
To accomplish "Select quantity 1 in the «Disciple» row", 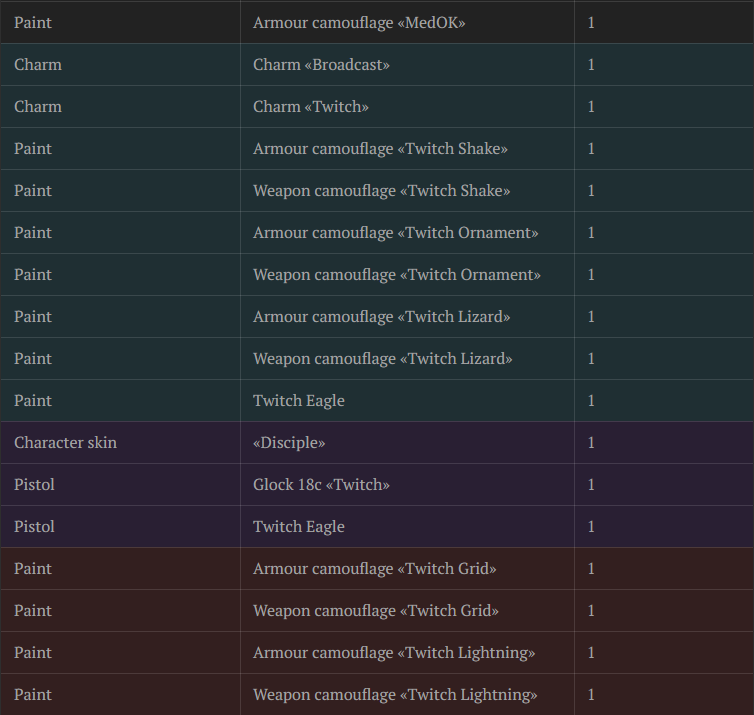I will coord(591,442).
